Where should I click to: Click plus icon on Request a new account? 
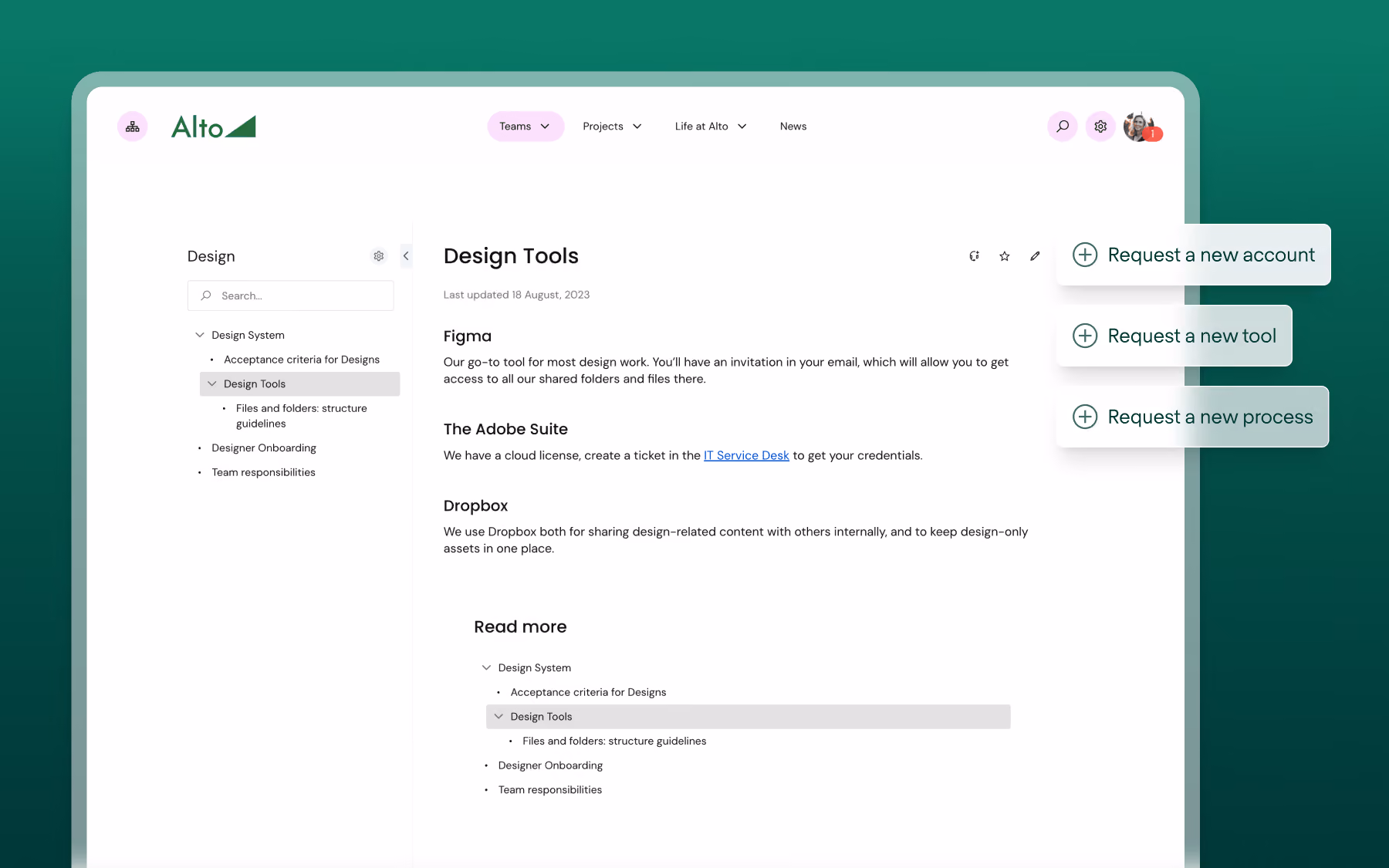1085,255
